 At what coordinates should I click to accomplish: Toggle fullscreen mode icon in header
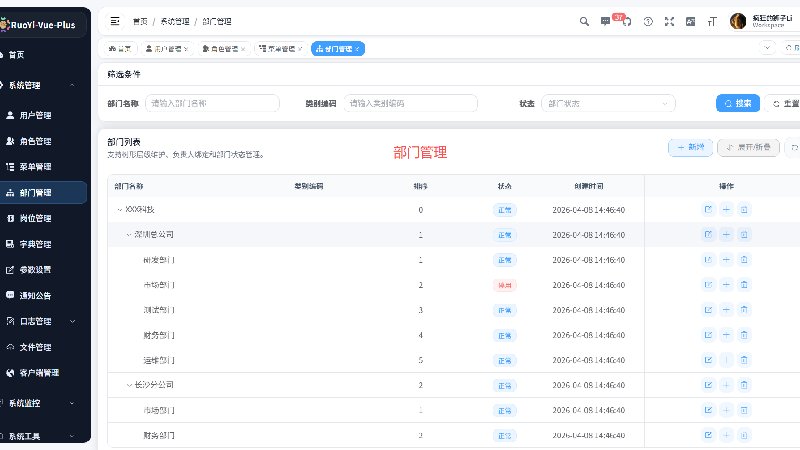click(669, 21)
